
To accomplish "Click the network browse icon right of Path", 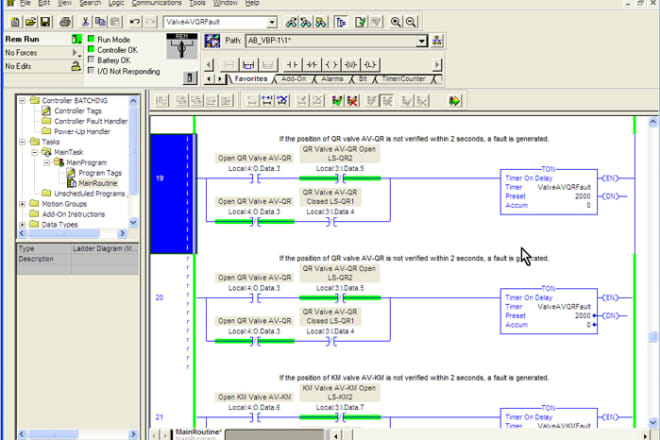I will (x=437, y=41).
